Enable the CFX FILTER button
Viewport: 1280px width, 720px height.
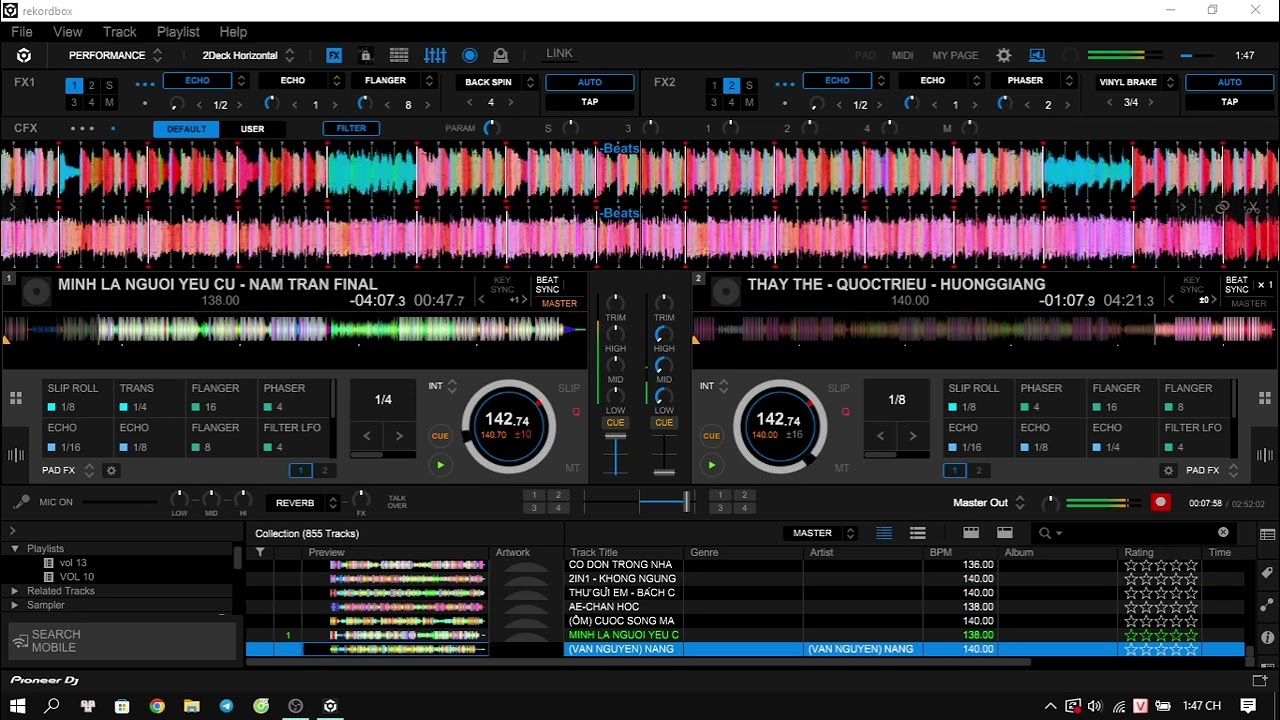[351, 128]
